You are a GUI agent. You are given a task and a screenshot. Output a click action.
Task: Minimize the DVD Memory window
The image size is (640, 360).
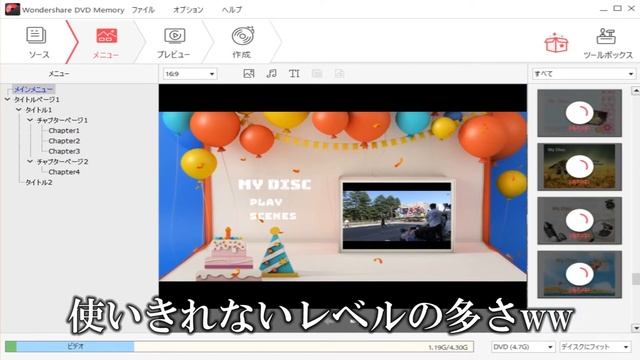point(604,9)
